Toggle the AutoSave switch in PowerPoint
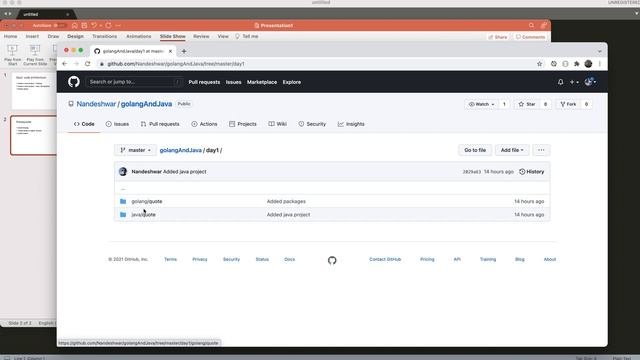This screenshot has width=640, height=360. point(59,25)
